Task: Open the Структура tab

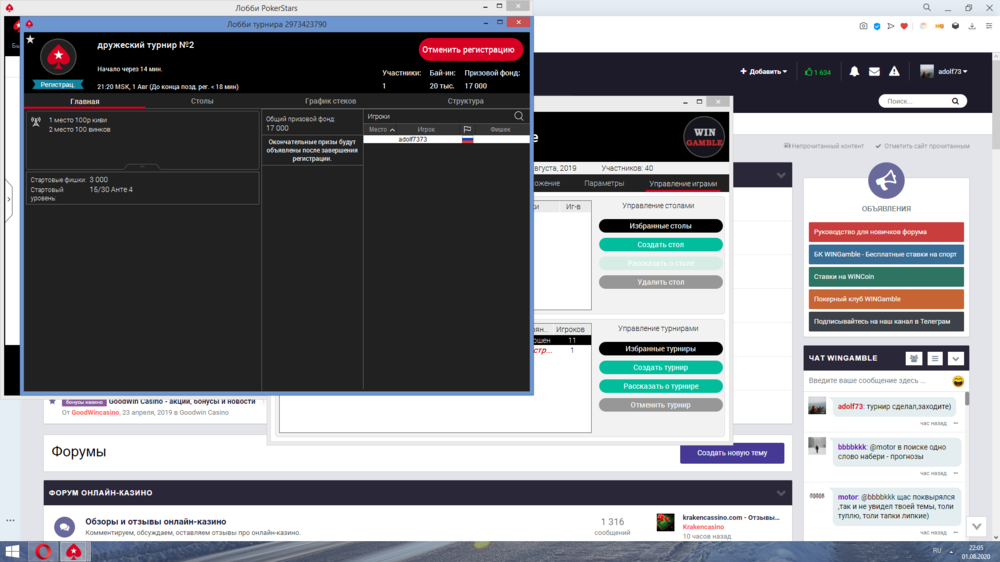Action: click(466, 101)
